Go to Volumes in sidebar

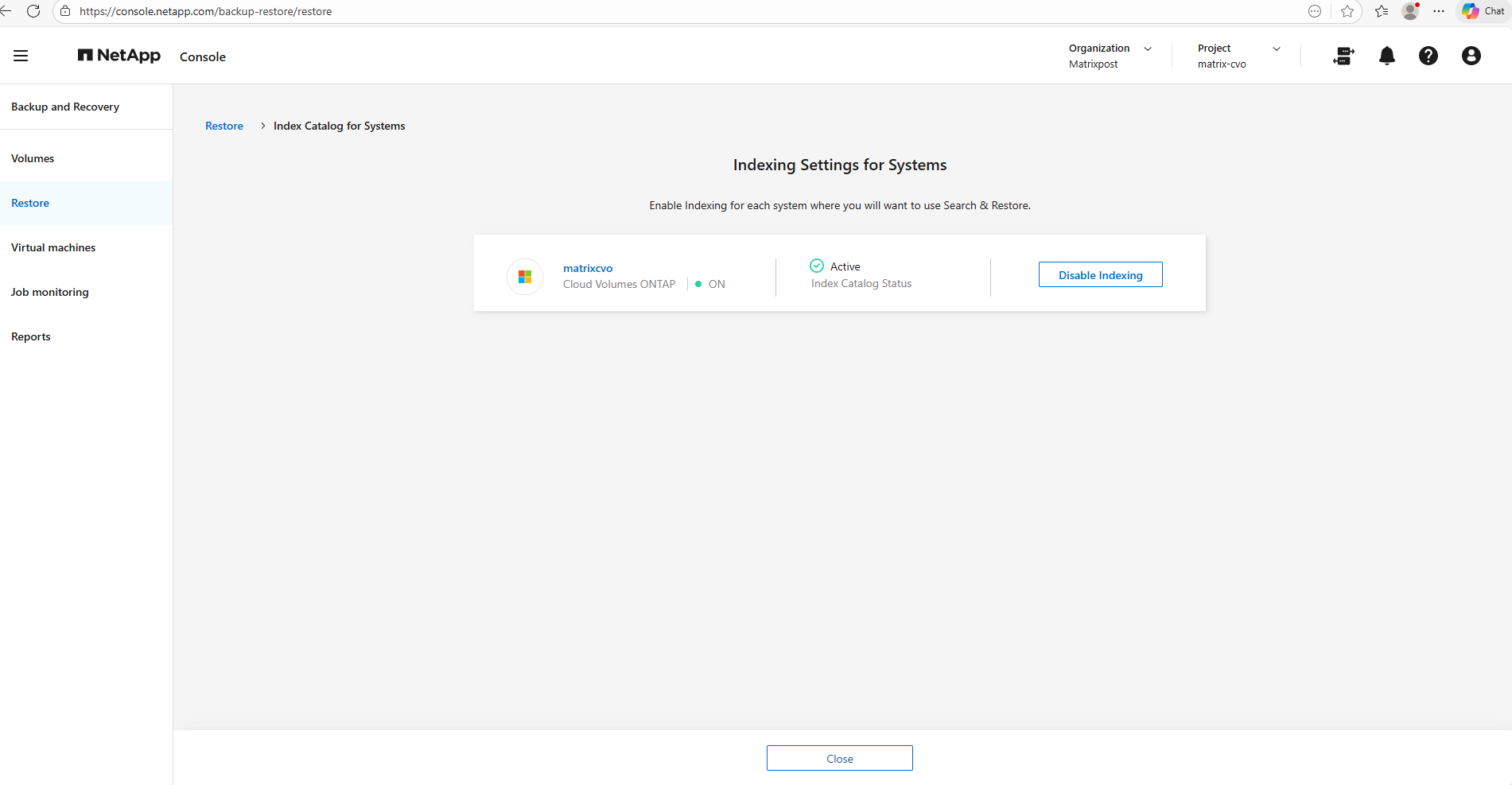point(33,158)
